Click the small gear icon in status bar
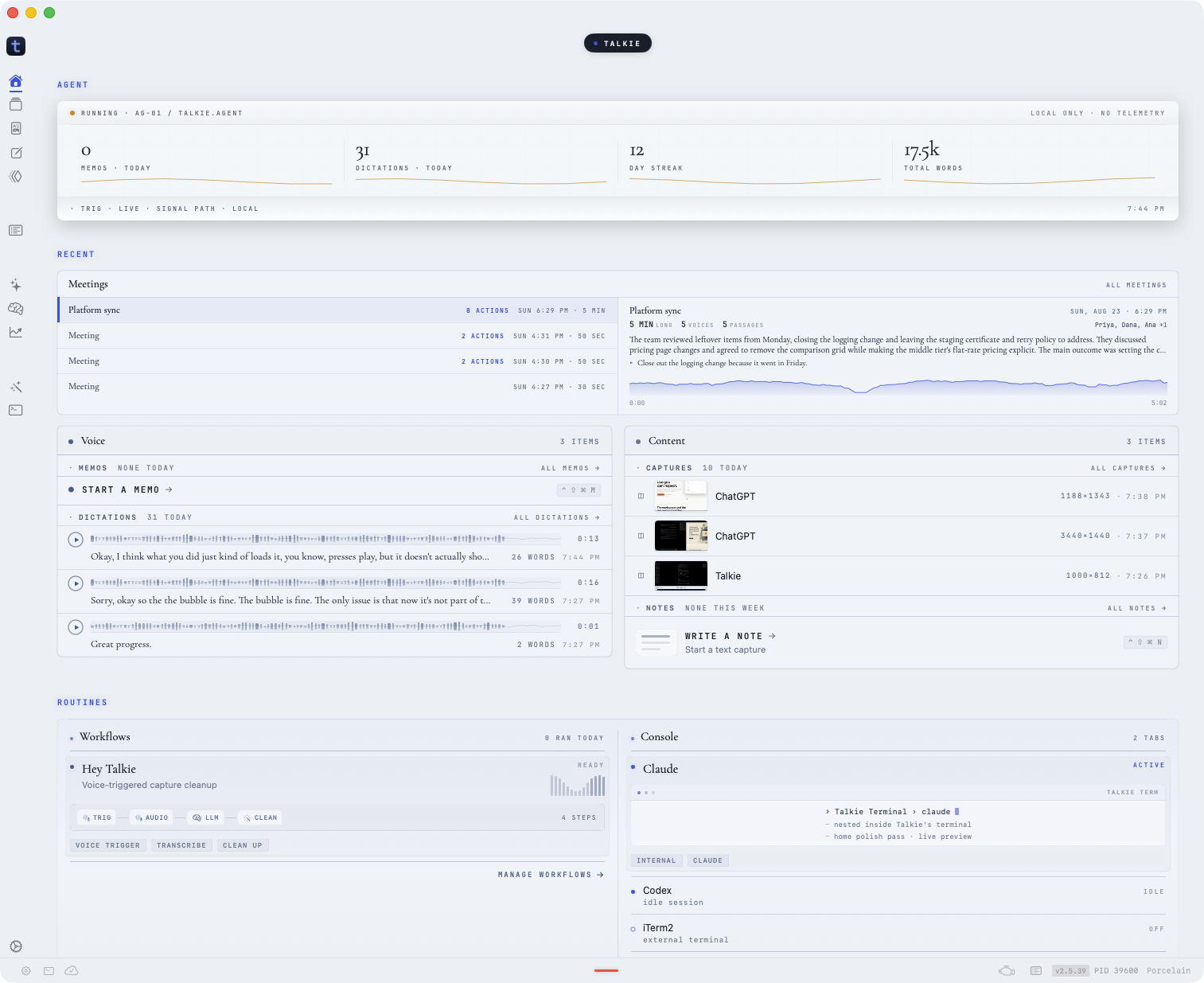The height and width of the screenshot is (983, 1204). click(26, 971)
